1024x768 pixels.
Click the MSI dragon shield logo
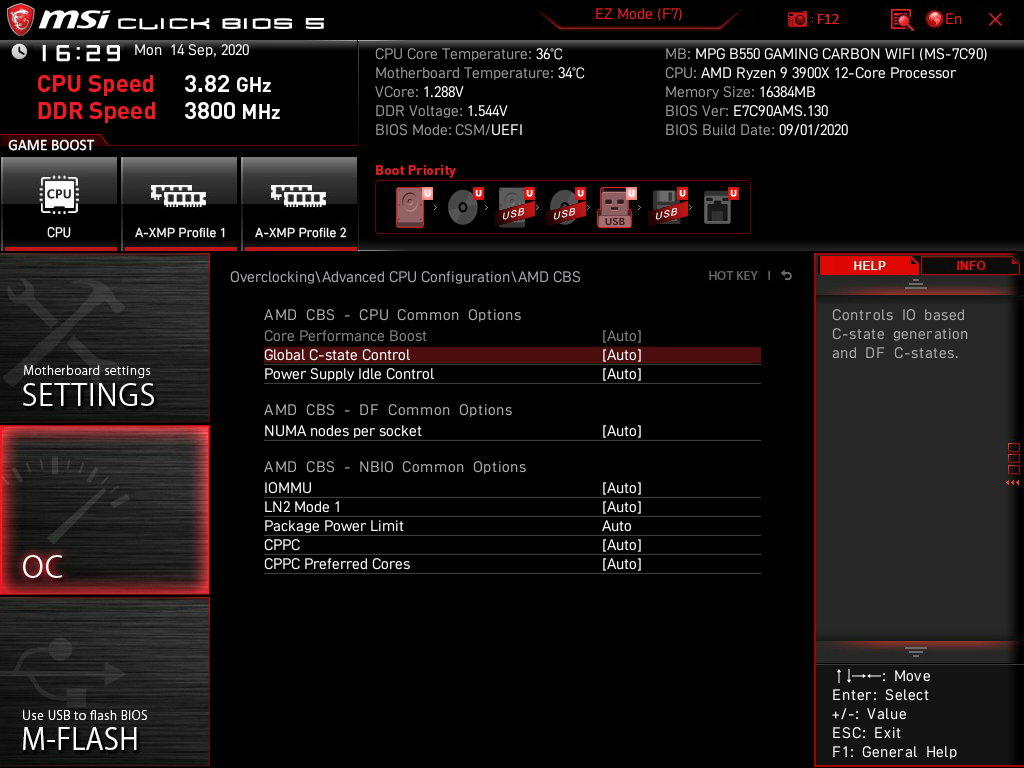pyautogui.click(x=20, y=20)
